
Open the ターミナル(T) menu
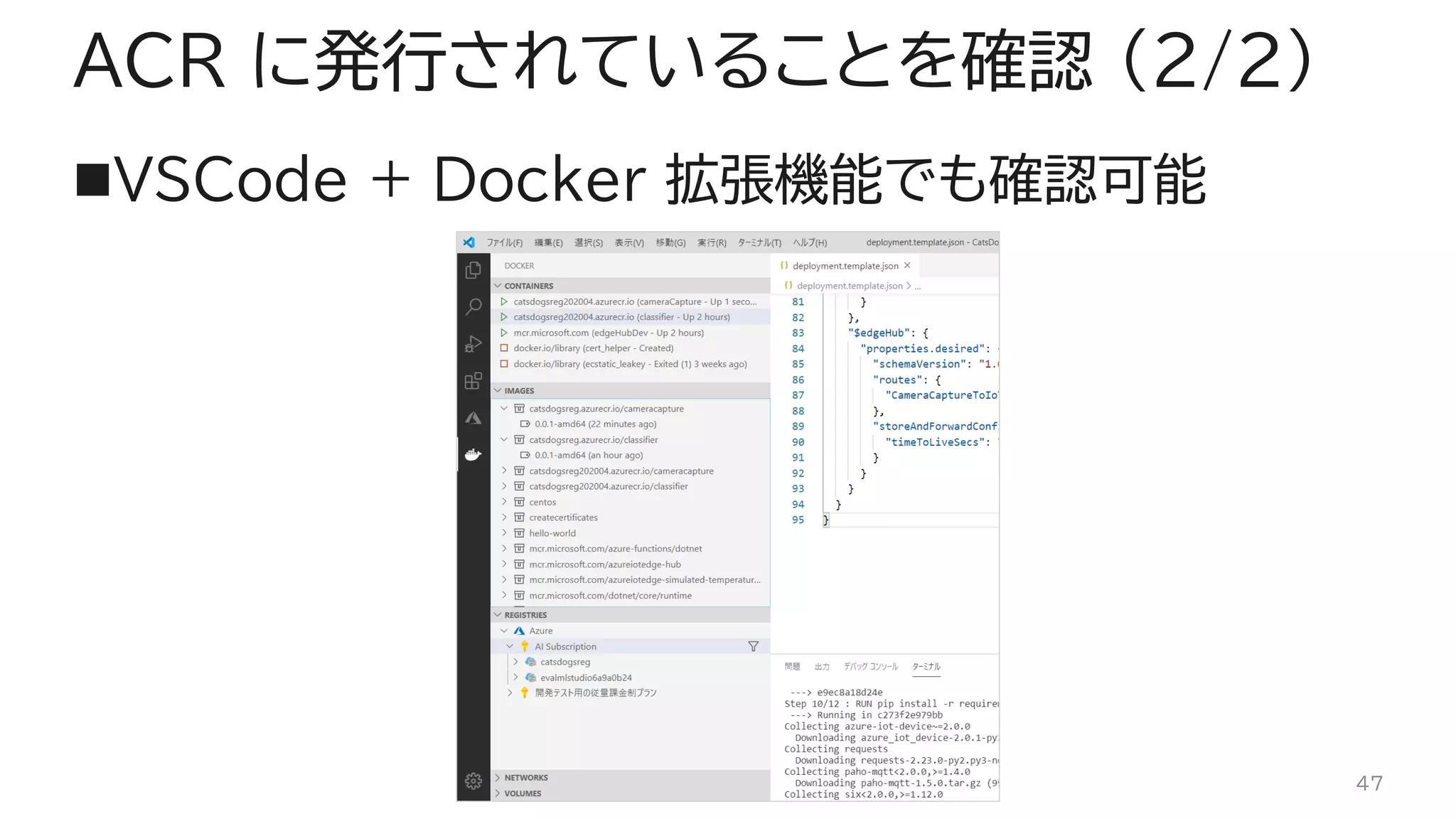759,242
